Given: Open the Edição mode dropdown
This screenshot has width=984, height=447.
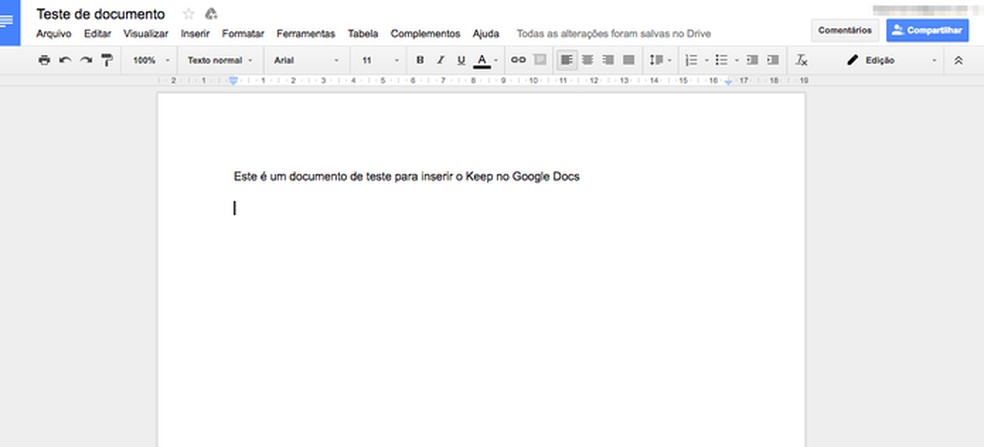Looking at the screenshot, I should pos(891,60).
